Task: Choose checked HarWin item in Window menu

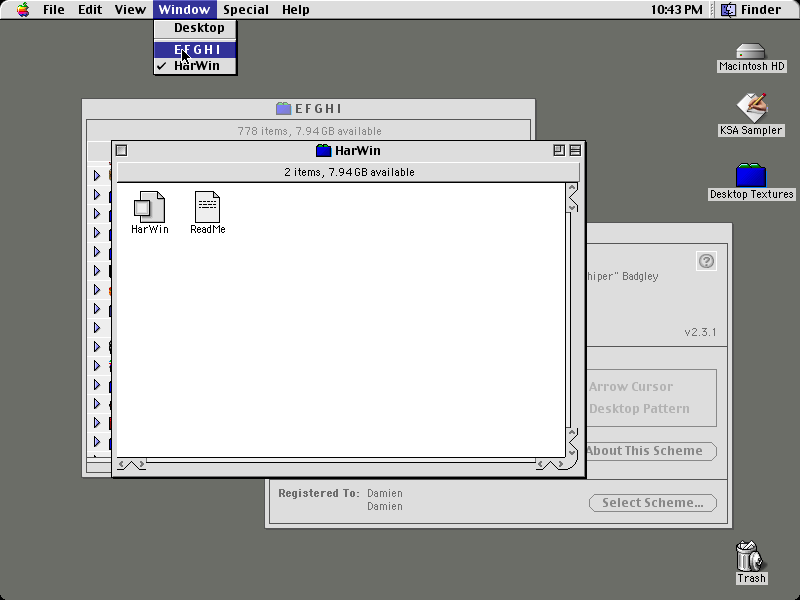Action: pyautogui.click(x=195, y=66)
